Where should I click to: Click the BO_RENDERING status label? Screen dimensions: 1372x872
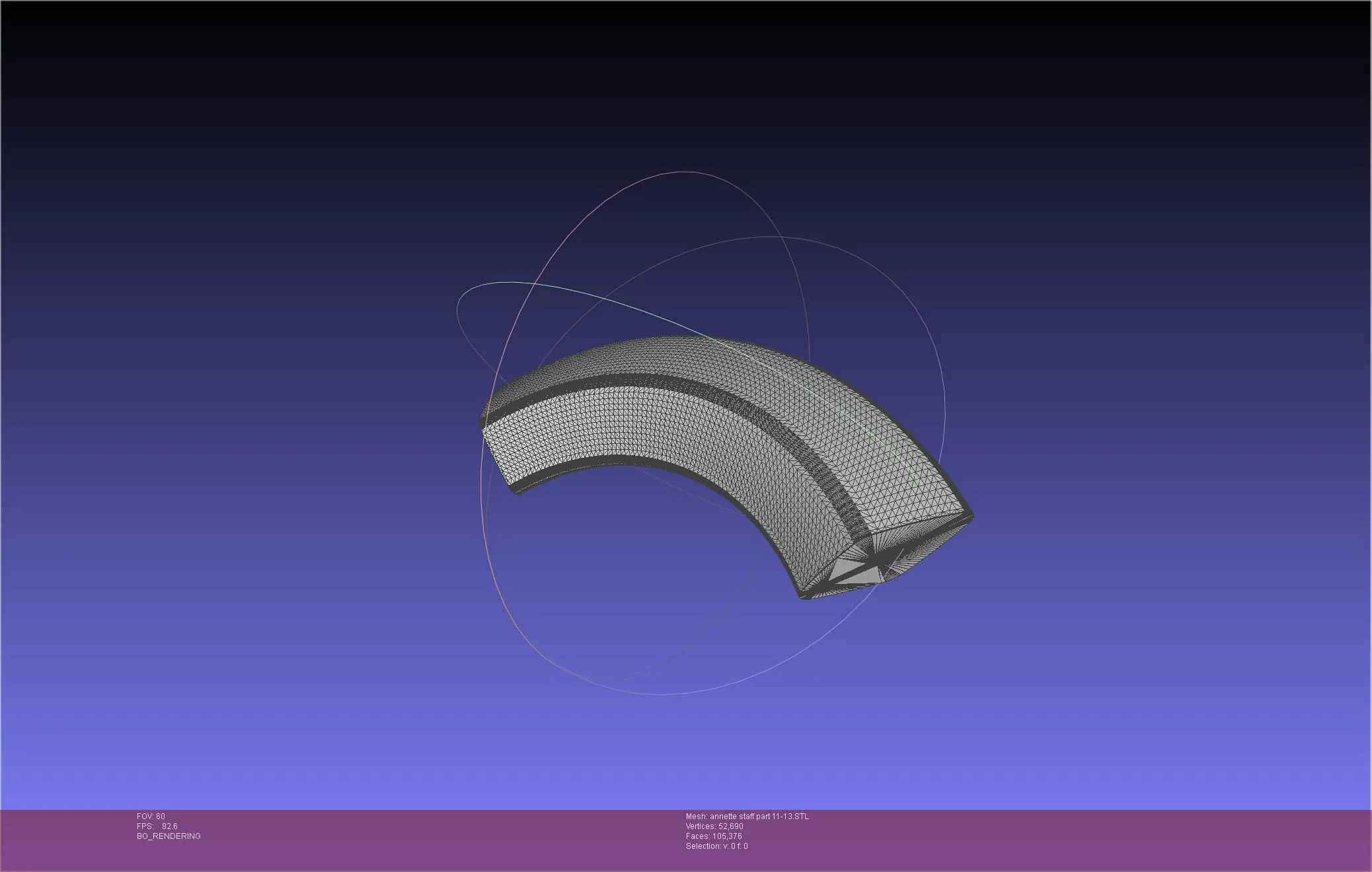pyautogui.click(x=169, y=836)
